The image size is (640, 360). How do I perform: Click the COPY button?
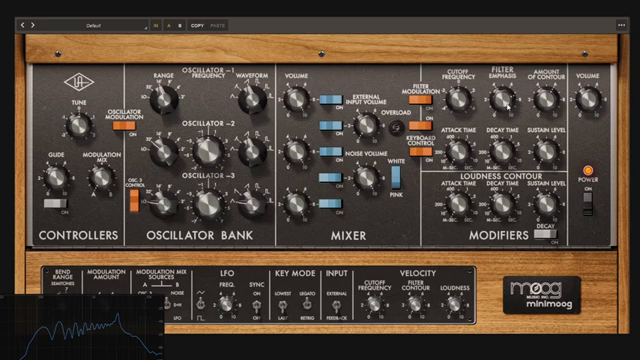point(197,26)
